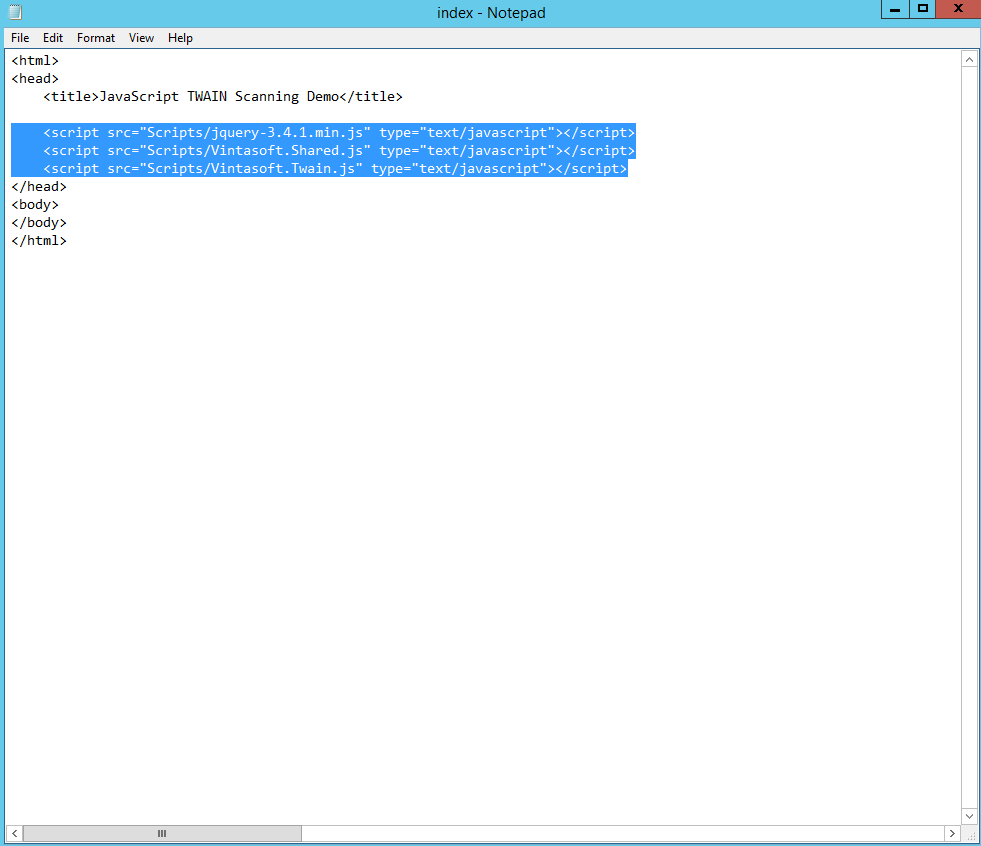Click the window resize grip corner
981x846 pixels.
tap(970, 835)
